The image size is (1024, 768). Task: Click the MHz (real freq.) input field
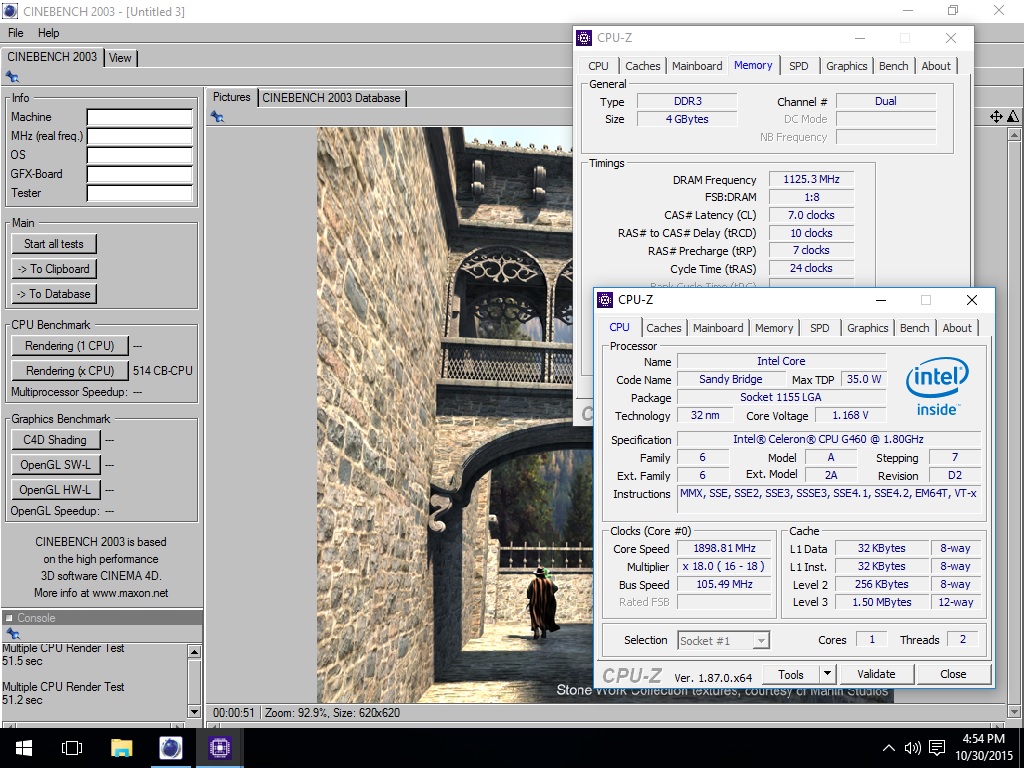tap(140, 136)
